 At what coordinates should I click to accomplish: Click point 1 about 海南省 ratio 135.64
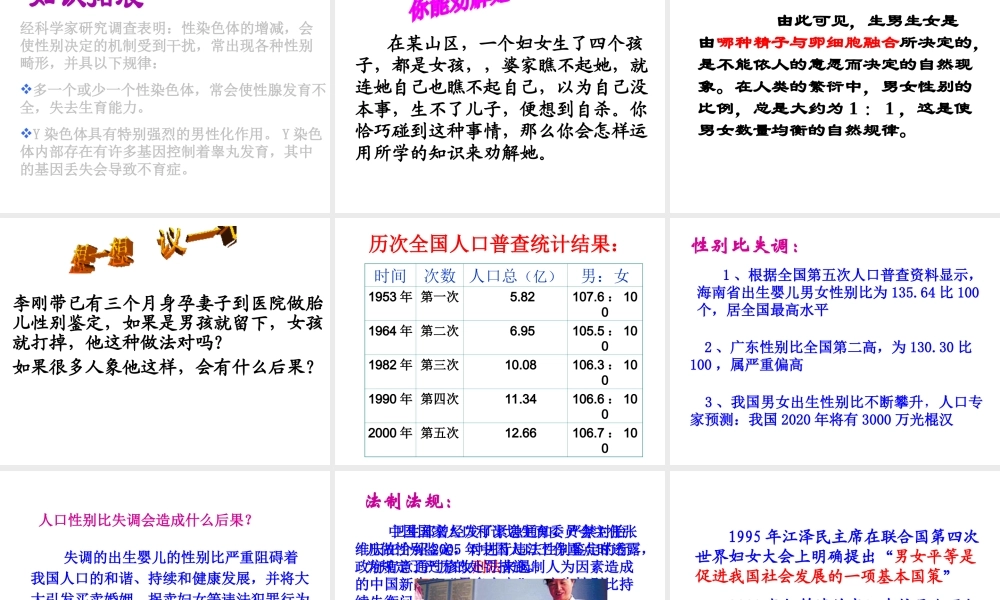pyautogui.click(x=837, y=292)
